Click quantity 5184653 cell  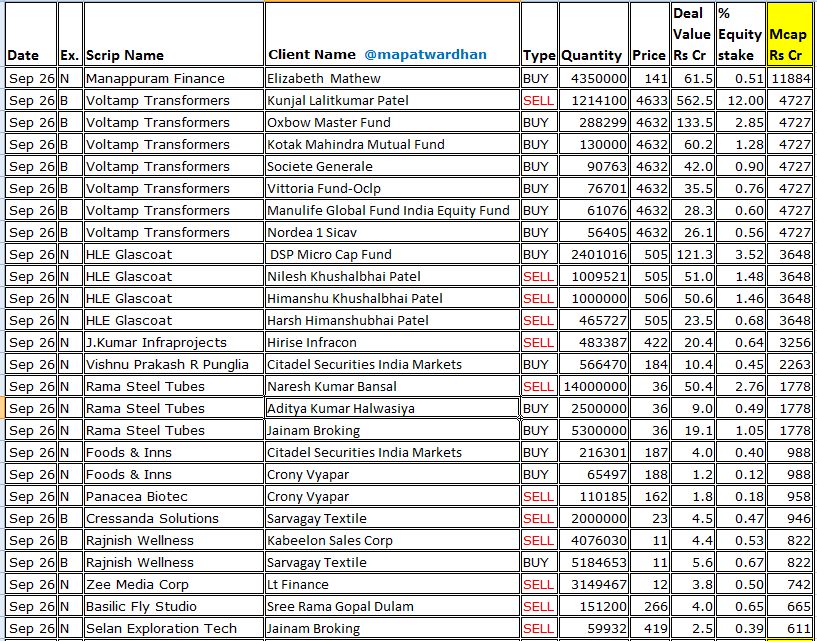593,562
